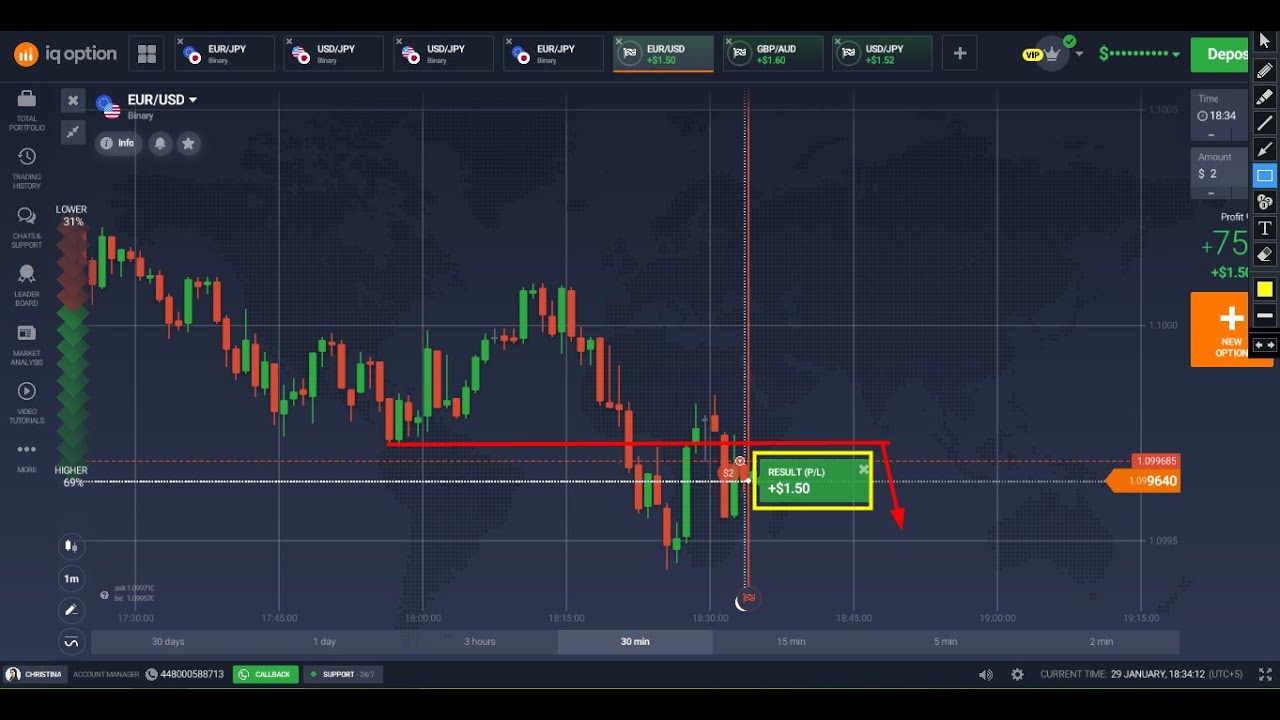Open Market Analysis from the sidebar
Screen dimensions: 1280x720
(x=27, y=344)
